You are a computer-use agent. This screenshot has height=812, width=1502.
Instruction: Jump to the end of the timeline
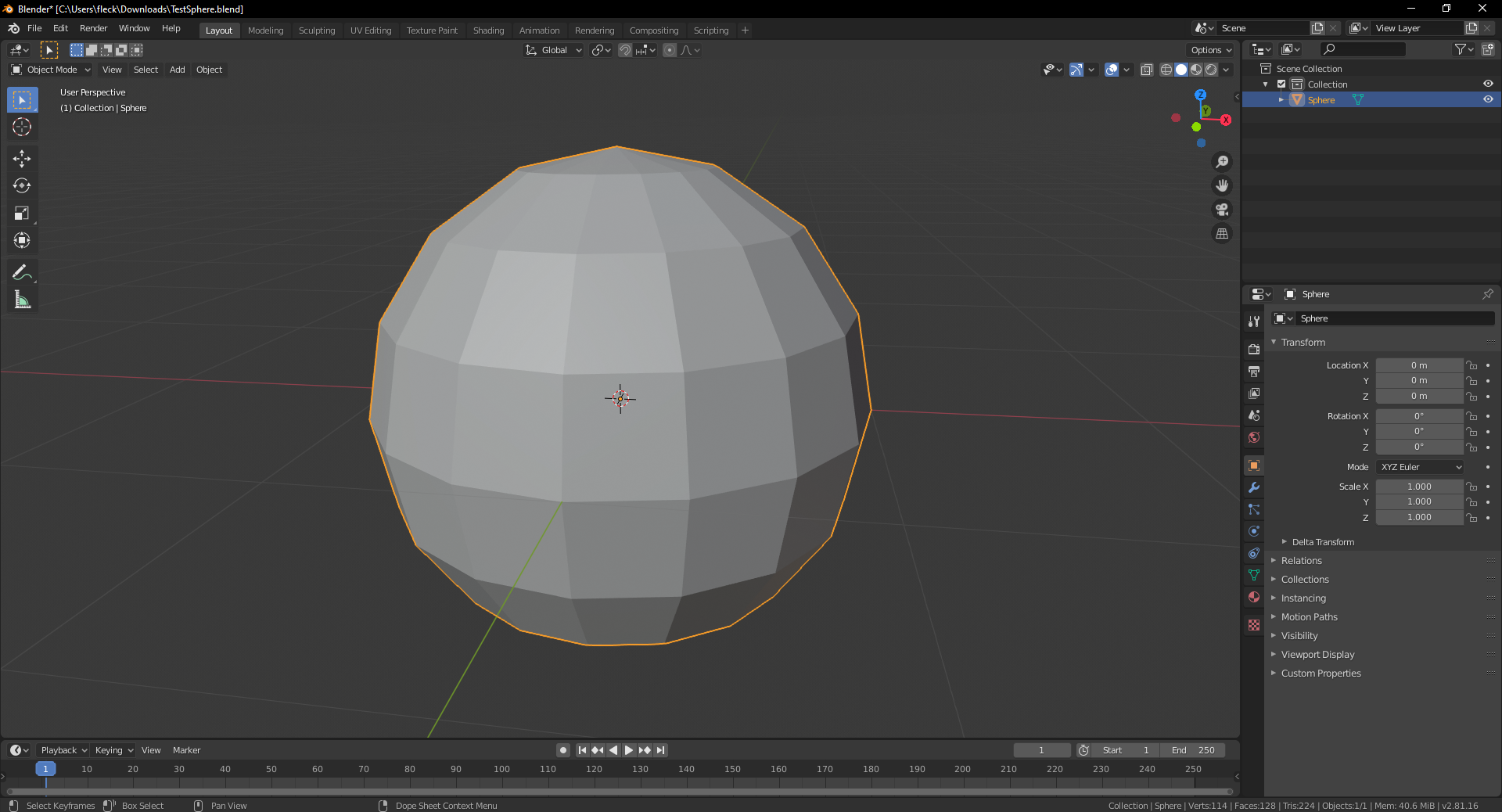tap(660, 750)
